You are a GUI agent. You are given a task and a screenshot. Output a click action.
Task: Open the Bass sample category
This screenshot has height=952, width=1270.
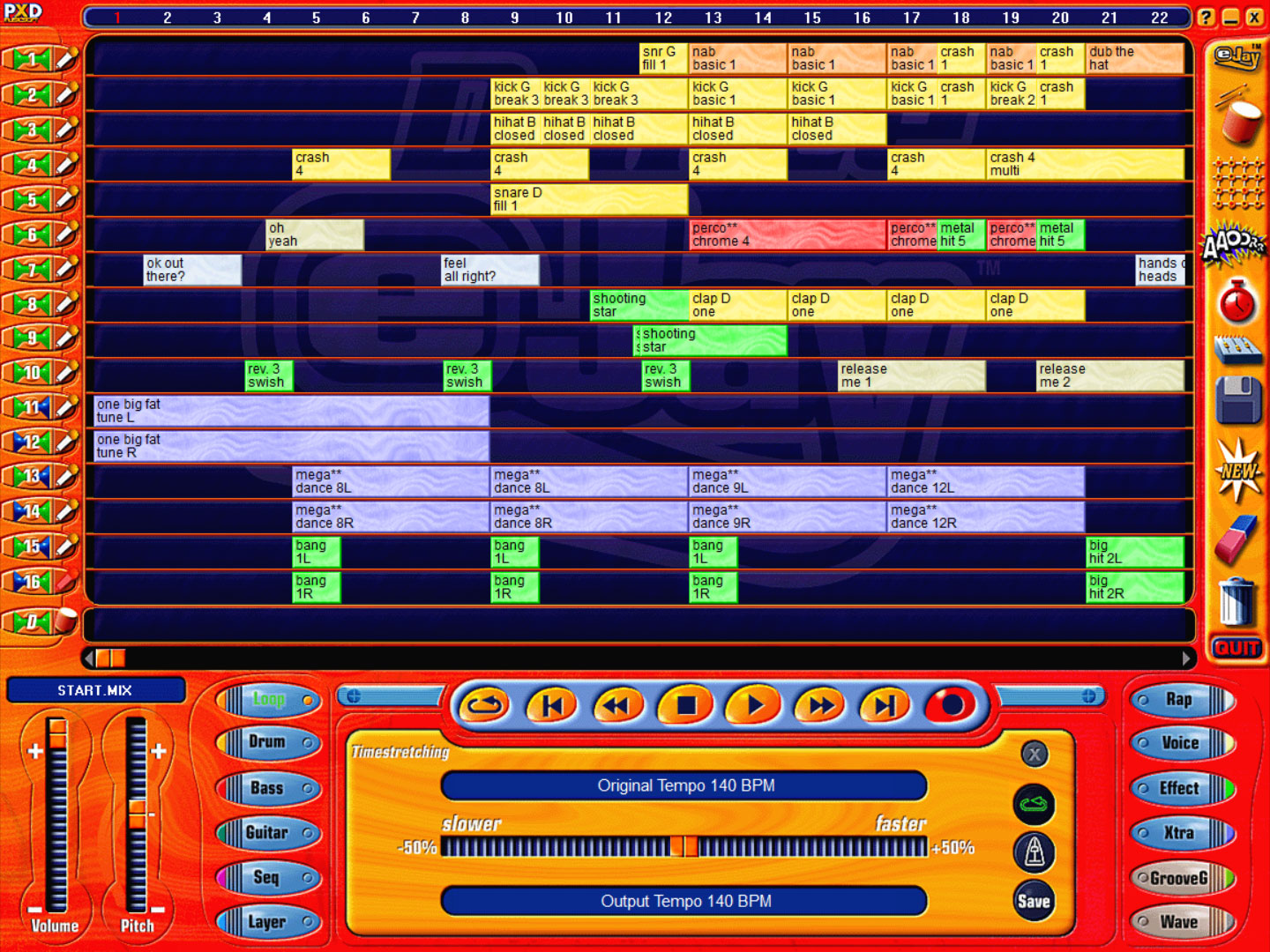pos(268,788)
